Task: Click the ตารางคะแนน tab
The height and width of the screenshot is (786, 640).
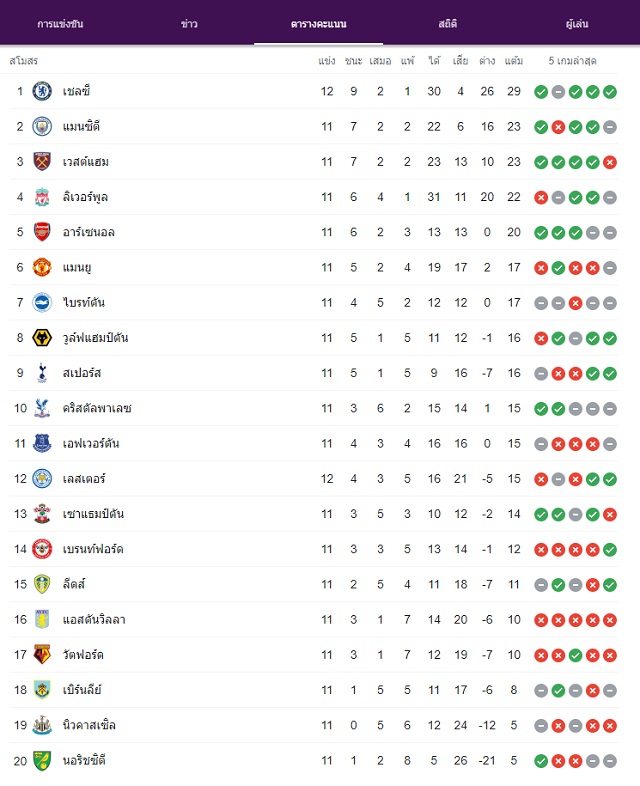Action: pyautogui.click(x=319, y=24)
